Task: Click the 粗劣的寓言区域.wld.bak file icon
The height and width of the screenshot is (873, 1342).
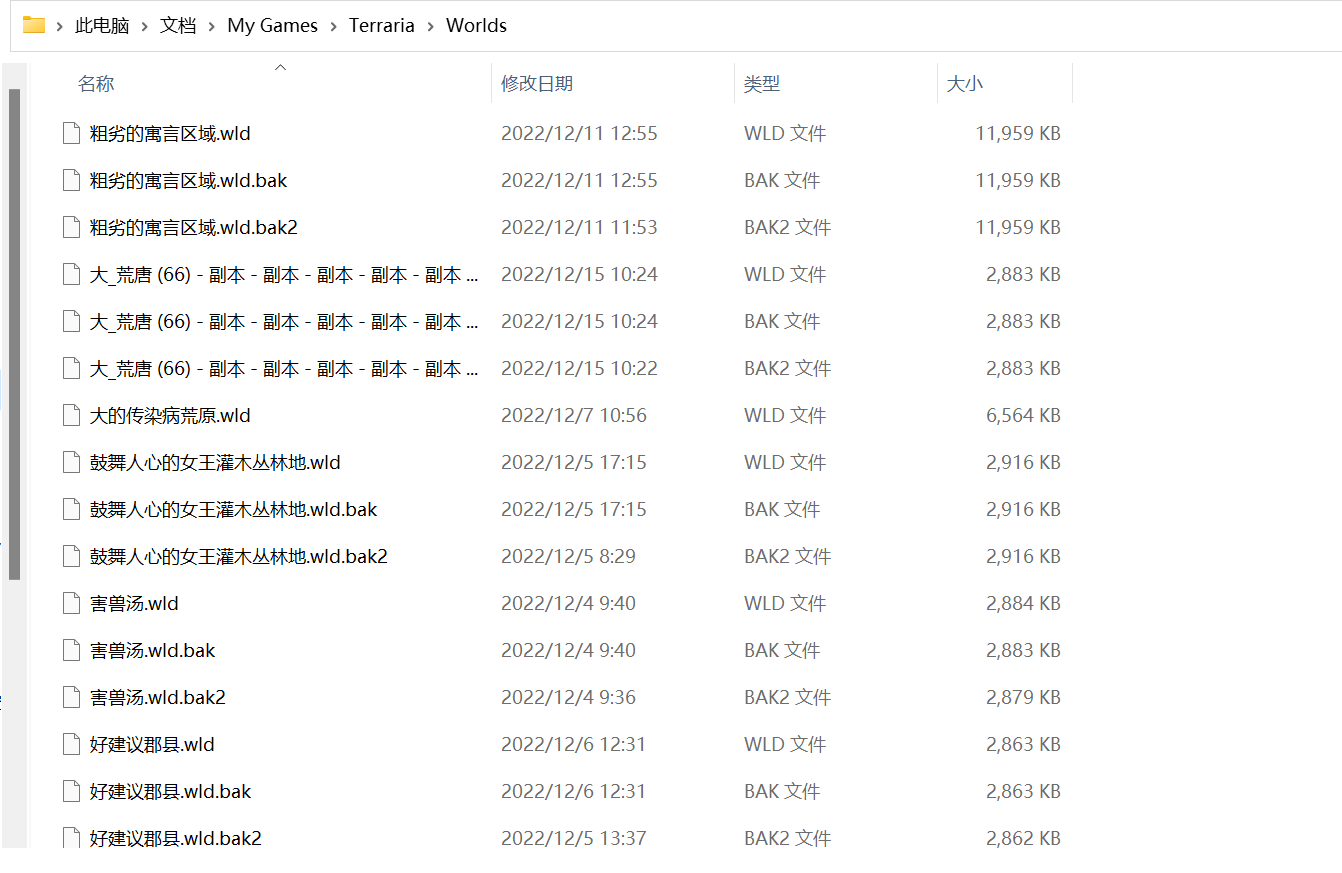Action: click(71, 180)
